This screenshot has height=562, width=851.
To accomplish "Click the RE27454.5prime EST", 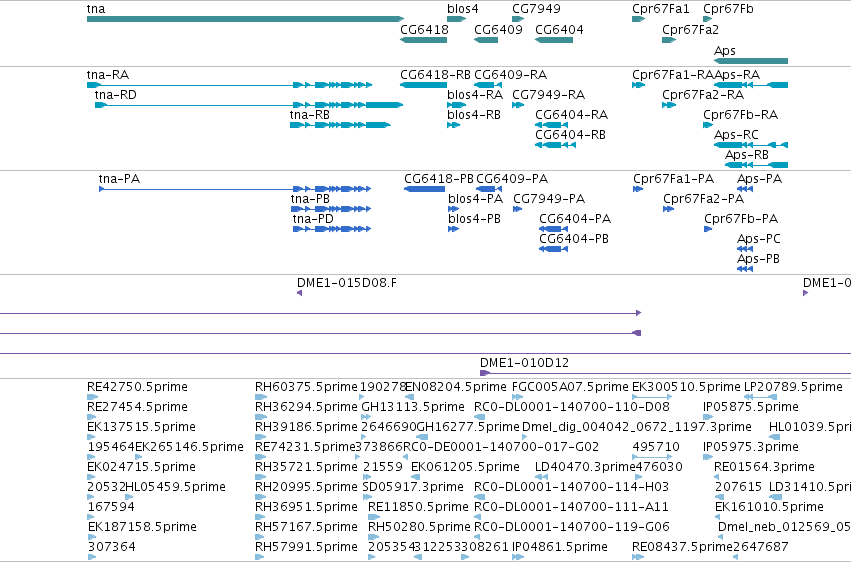I will click(x=91, y=417).
